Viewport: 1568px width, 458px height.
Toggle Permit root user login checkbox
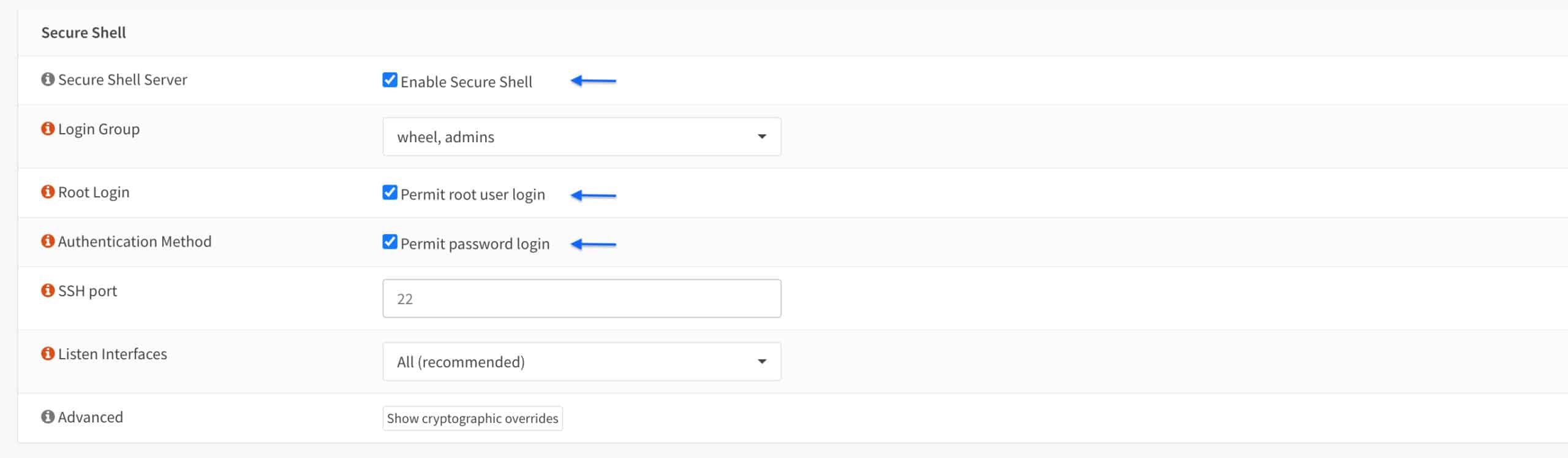390,193
